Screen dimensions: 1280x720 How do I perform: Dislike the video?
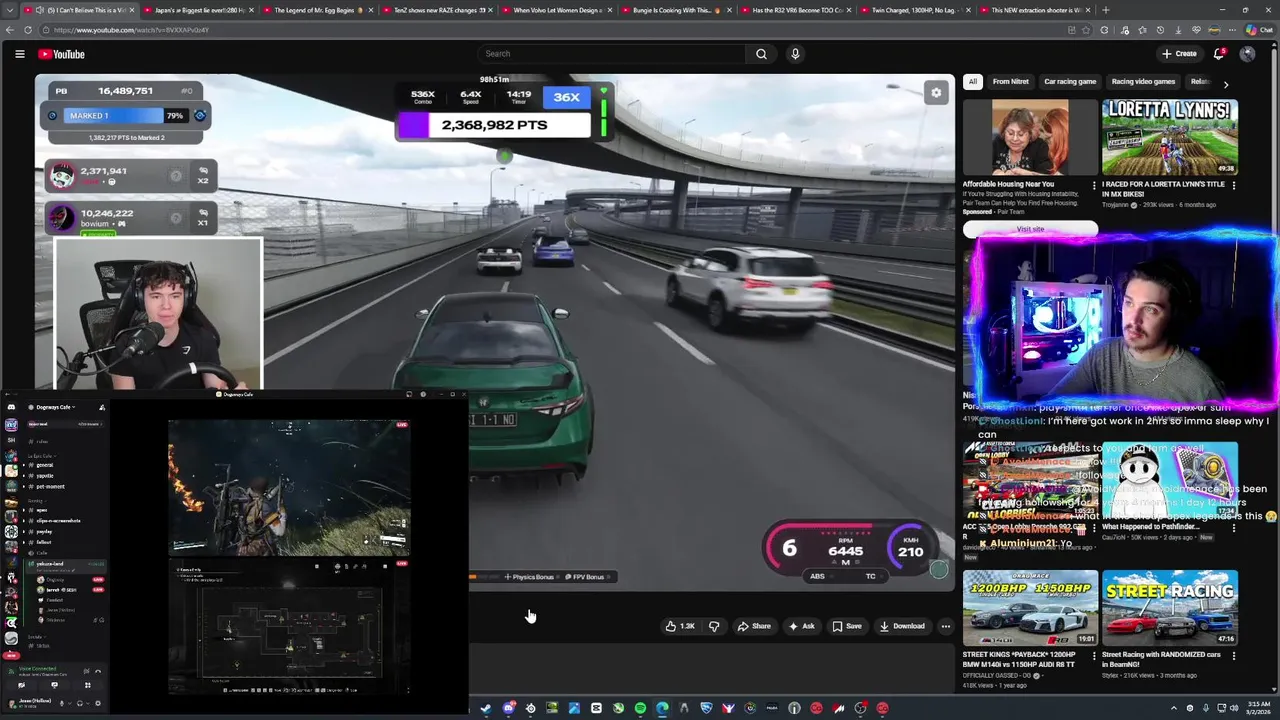click(x=714, y=626)
